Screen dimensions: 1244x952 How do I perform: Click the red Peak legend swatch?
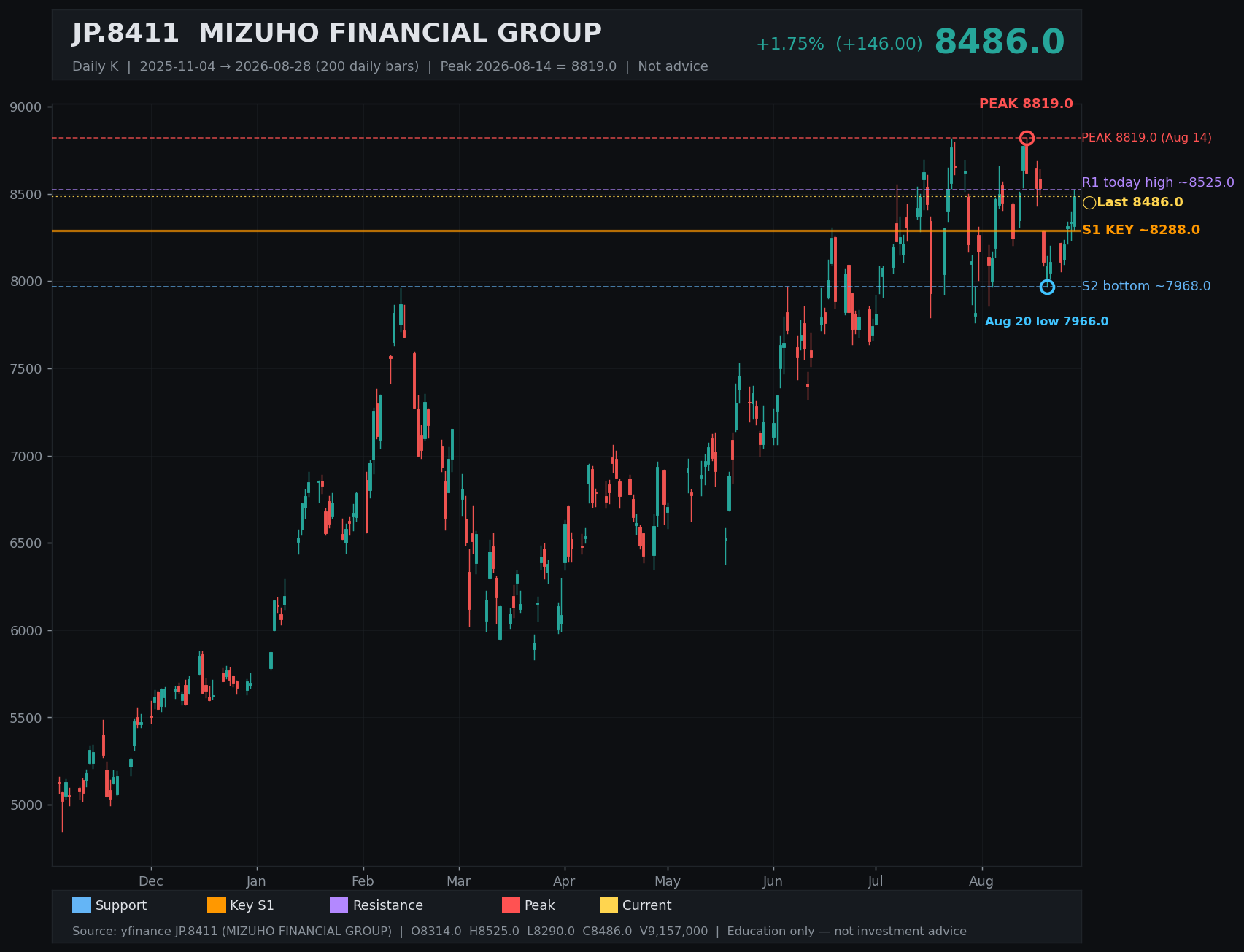pos(511,905)
